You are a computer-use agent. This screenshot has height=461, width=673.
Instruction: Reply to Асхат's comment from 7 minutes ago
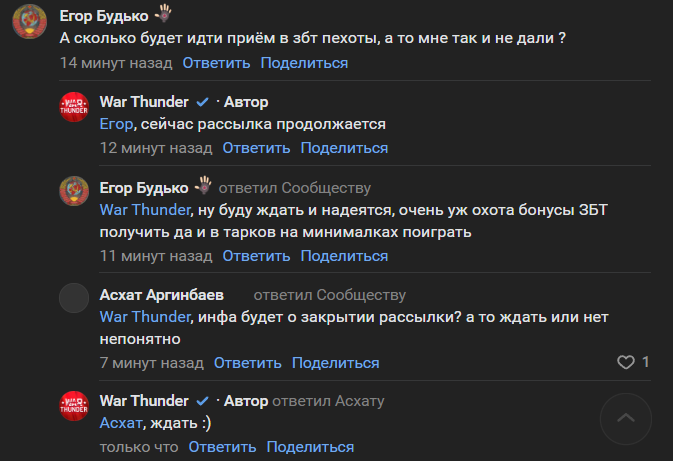(248, 363)
